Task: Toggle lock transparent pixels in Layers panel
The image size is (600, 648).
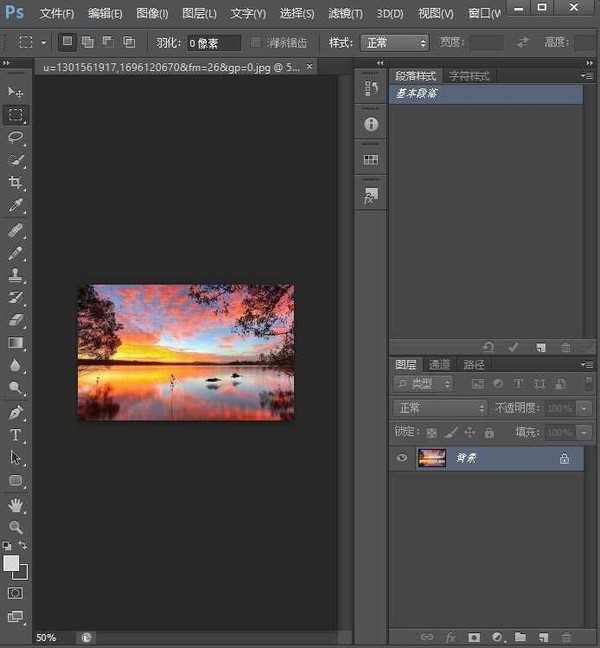Action: pos(432,433)
